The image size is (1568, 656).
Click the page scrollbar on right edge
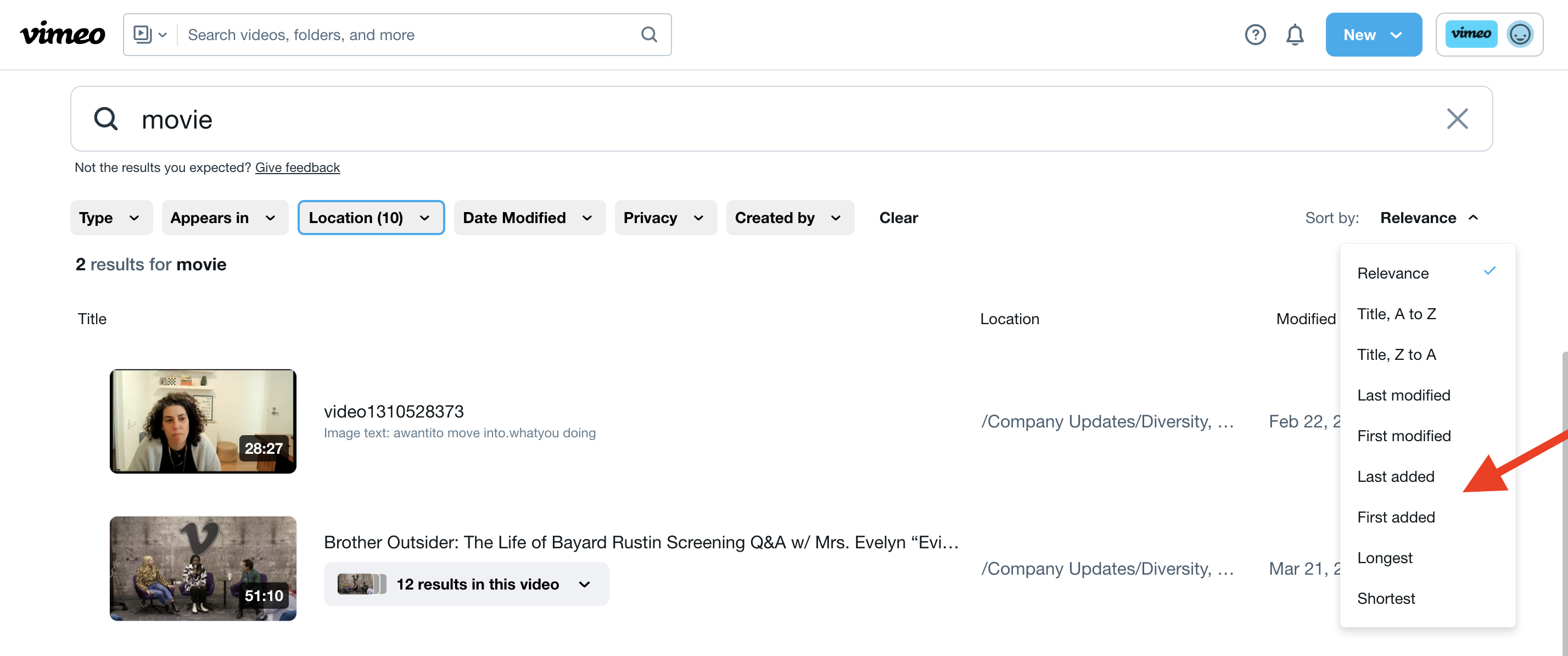click(1564, 487)
